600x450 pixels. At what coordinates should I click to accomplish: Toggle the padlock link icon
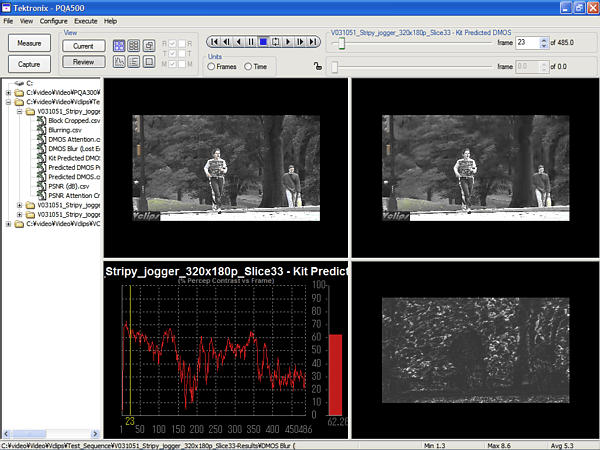[x=318, y=67]
